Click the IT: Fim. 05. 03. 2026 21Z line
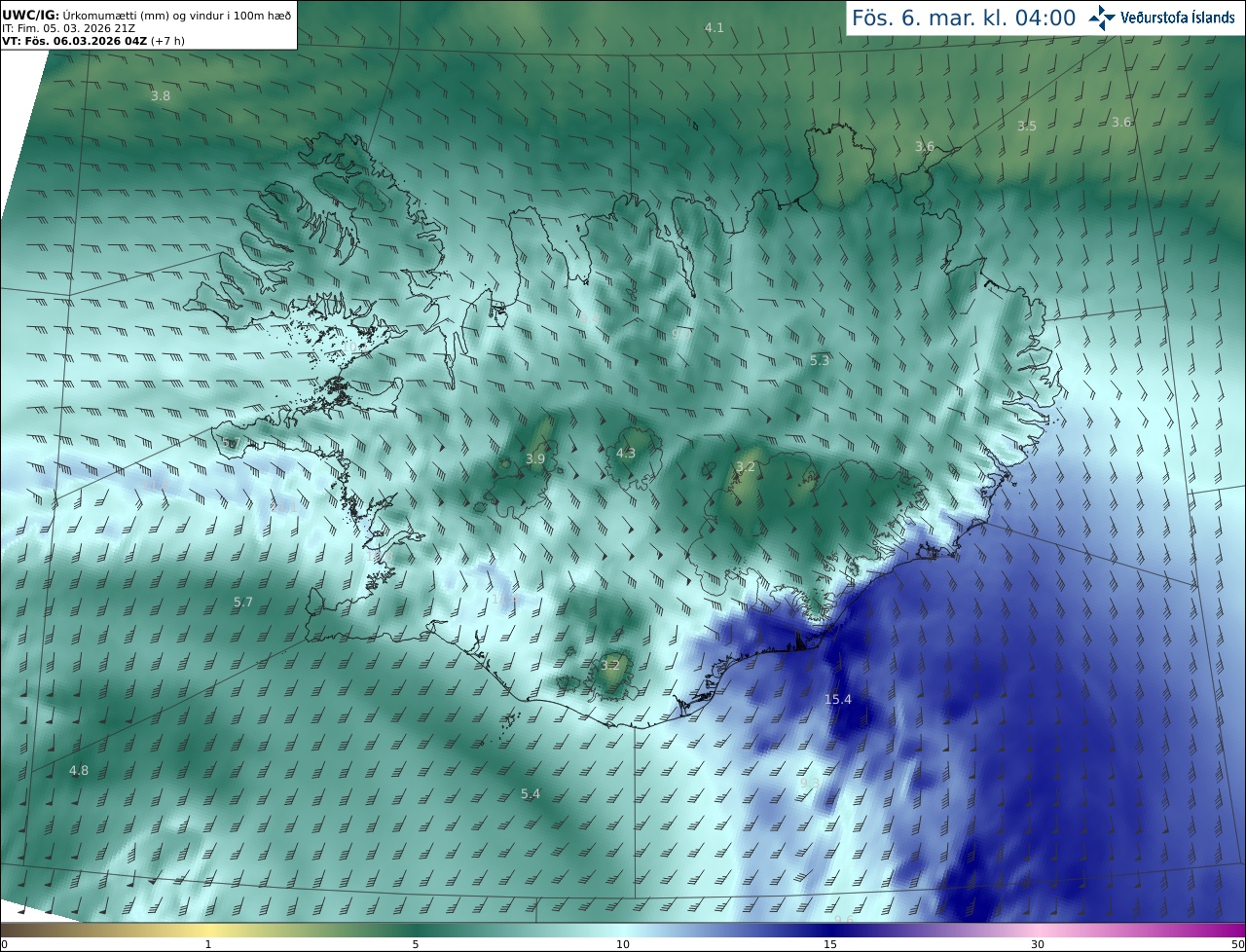The width and height of the screenshot is (1246, 952). pyautogui.click(x=68, y=27)
